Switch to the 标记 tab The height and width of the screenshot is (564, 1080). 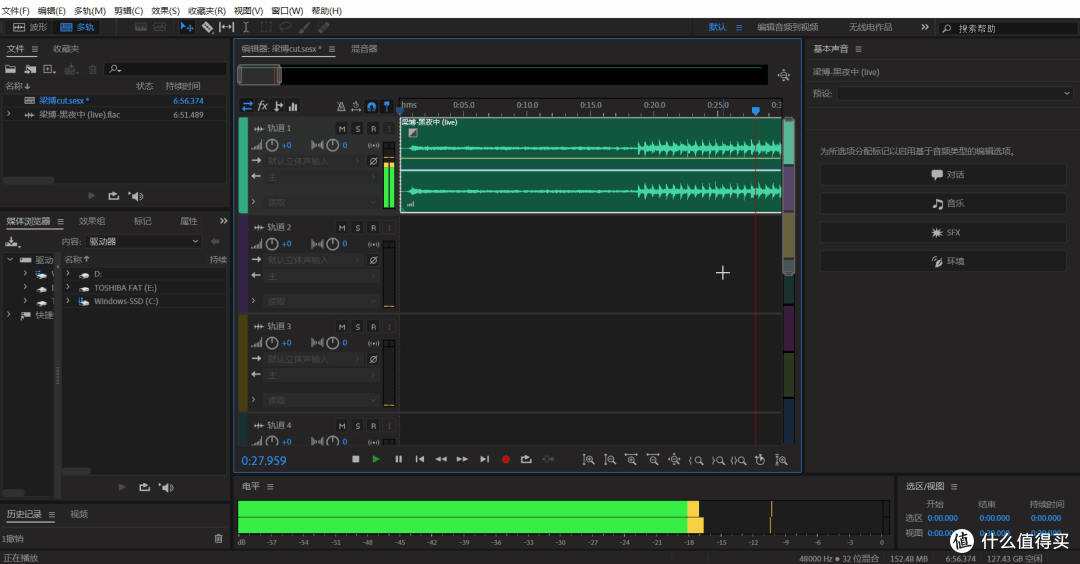[x=143, y=221]
